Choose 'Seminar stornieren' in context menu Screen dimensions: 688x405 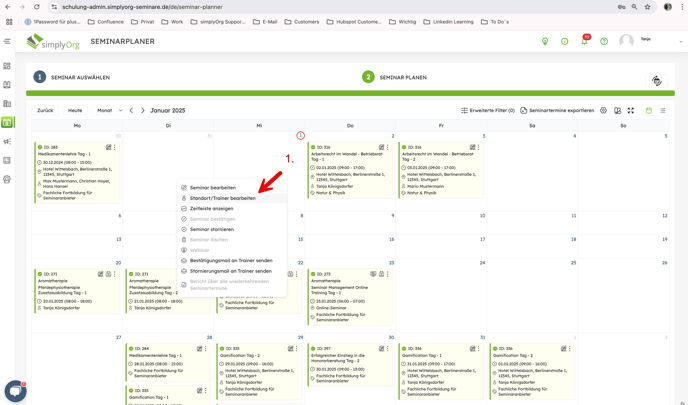coord(211,229)
